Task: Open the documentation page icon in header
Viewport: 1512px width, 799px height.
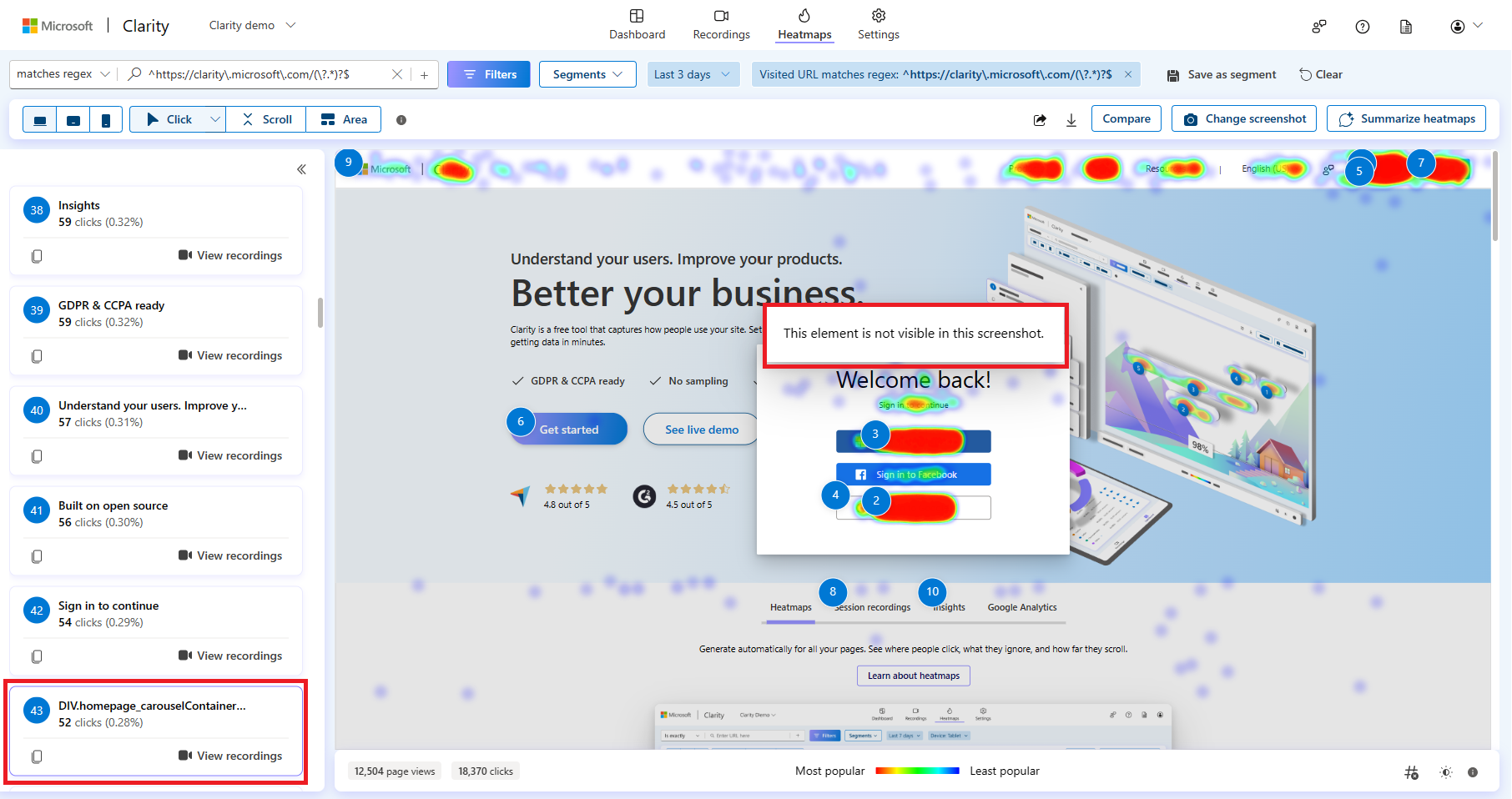Action: pyautogui.click(x=1405, y=27)
